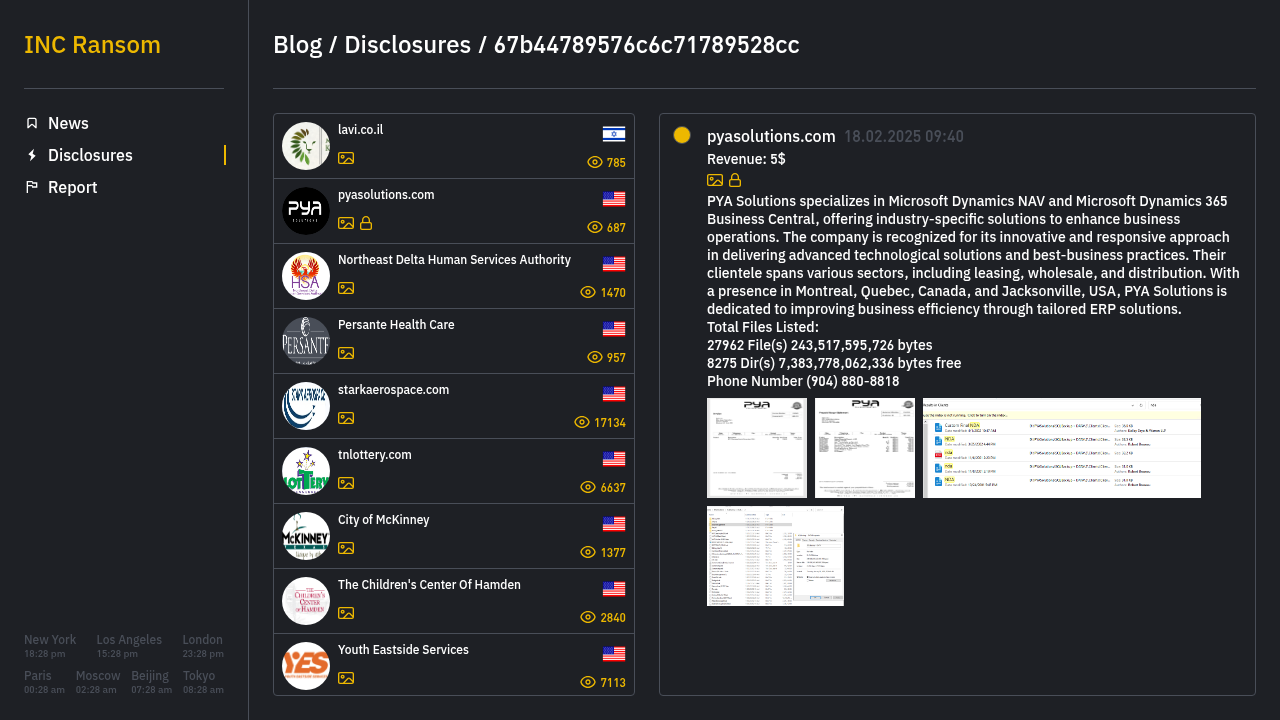Click the lock icon in detail panel
Viewport: 1280px width, 720px height.
tap(735, 180)
